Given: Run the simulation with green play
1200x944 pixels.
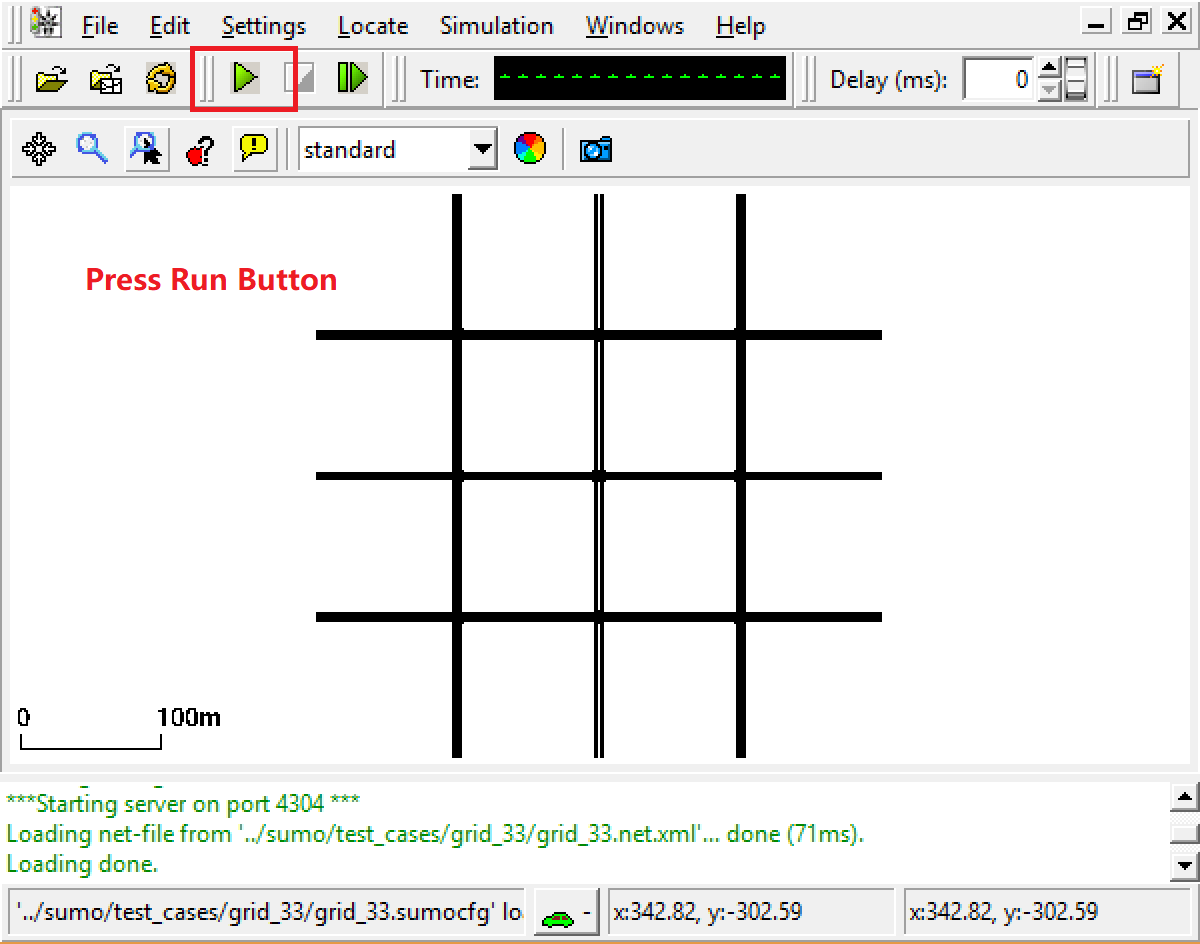Looking at the screenshot, I should (x=245, y=78).
